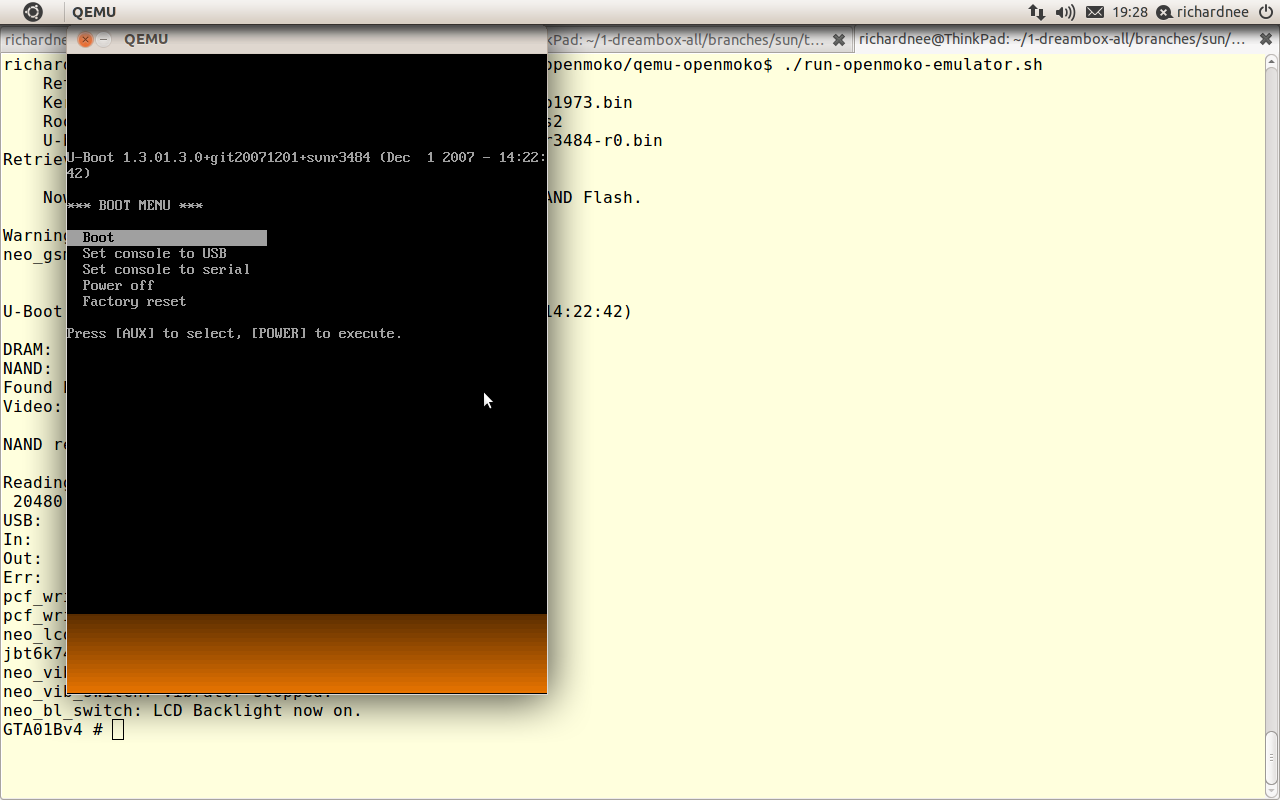Click the 'AND Flash.' terminal text
Screen dimensions: 1280x800
594,197
